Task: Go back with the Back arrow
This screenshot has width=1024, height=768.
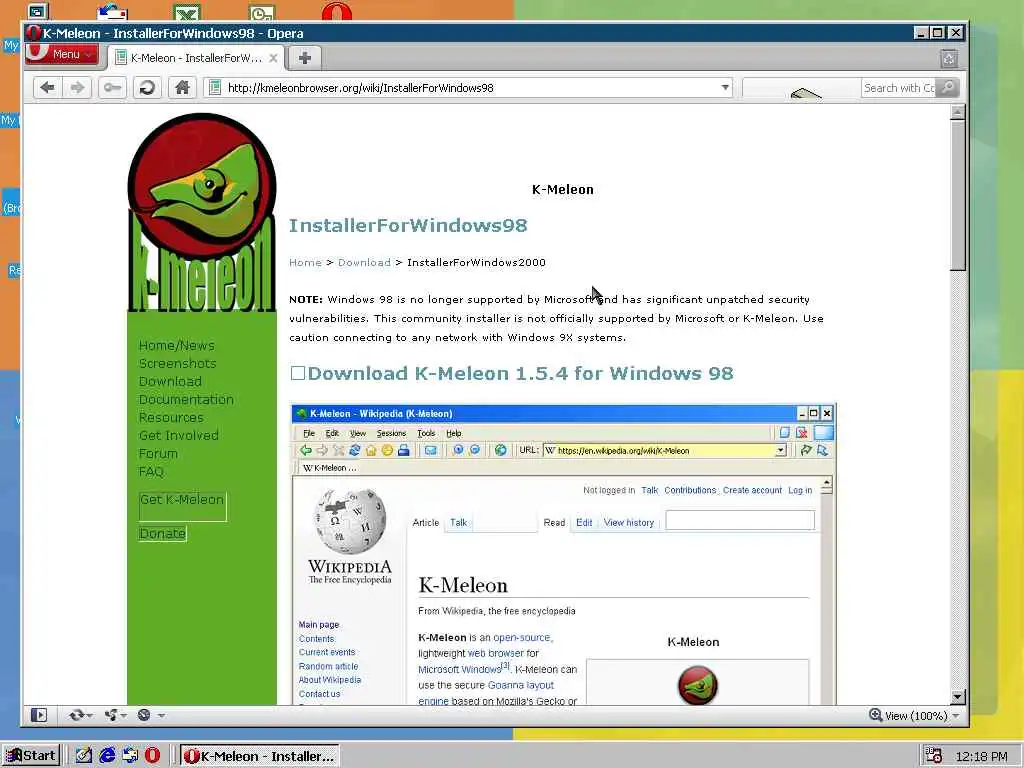Action: (47, 88)
